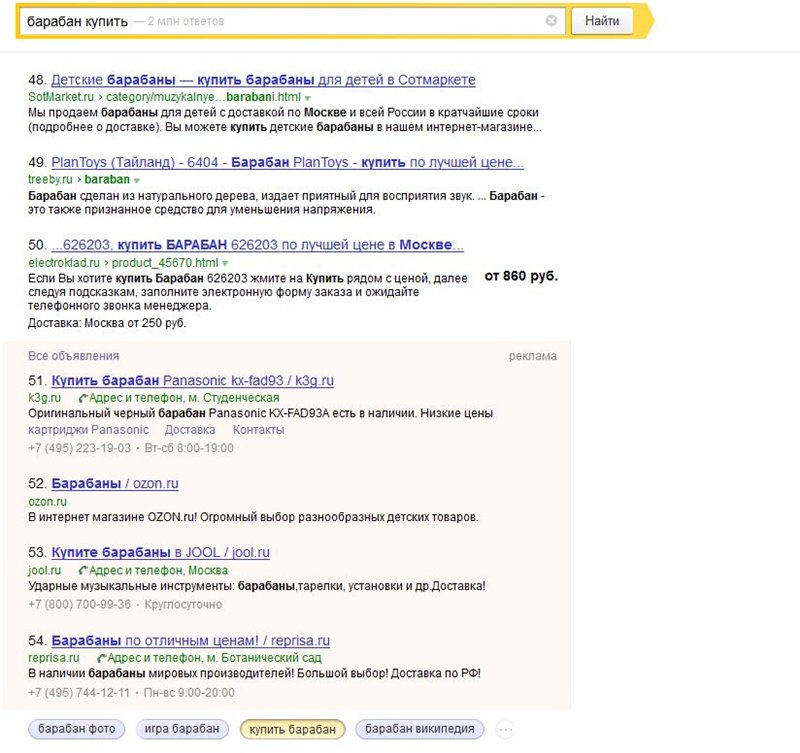Click the phone icon before м. Студенческая address
Screen dimensions: 800x753
point(83,398)
